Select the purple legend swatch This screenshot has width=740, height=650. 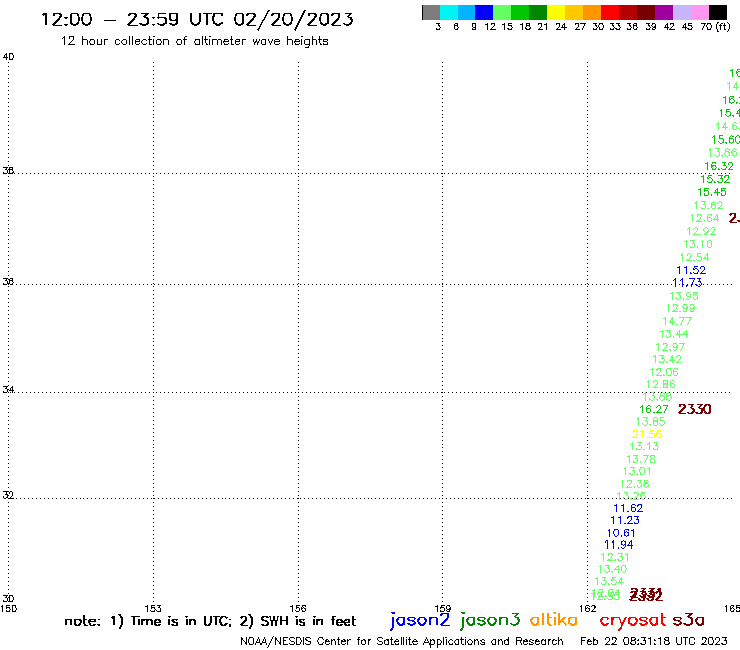664,12
